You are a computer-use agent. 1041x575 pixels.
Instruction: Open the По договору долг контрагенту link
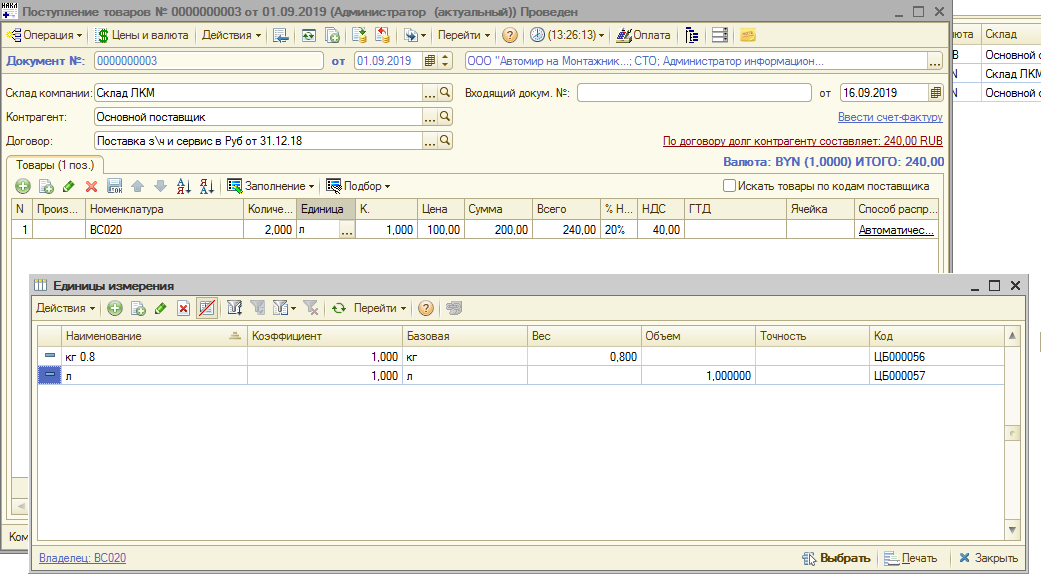(x=803, y=141)
